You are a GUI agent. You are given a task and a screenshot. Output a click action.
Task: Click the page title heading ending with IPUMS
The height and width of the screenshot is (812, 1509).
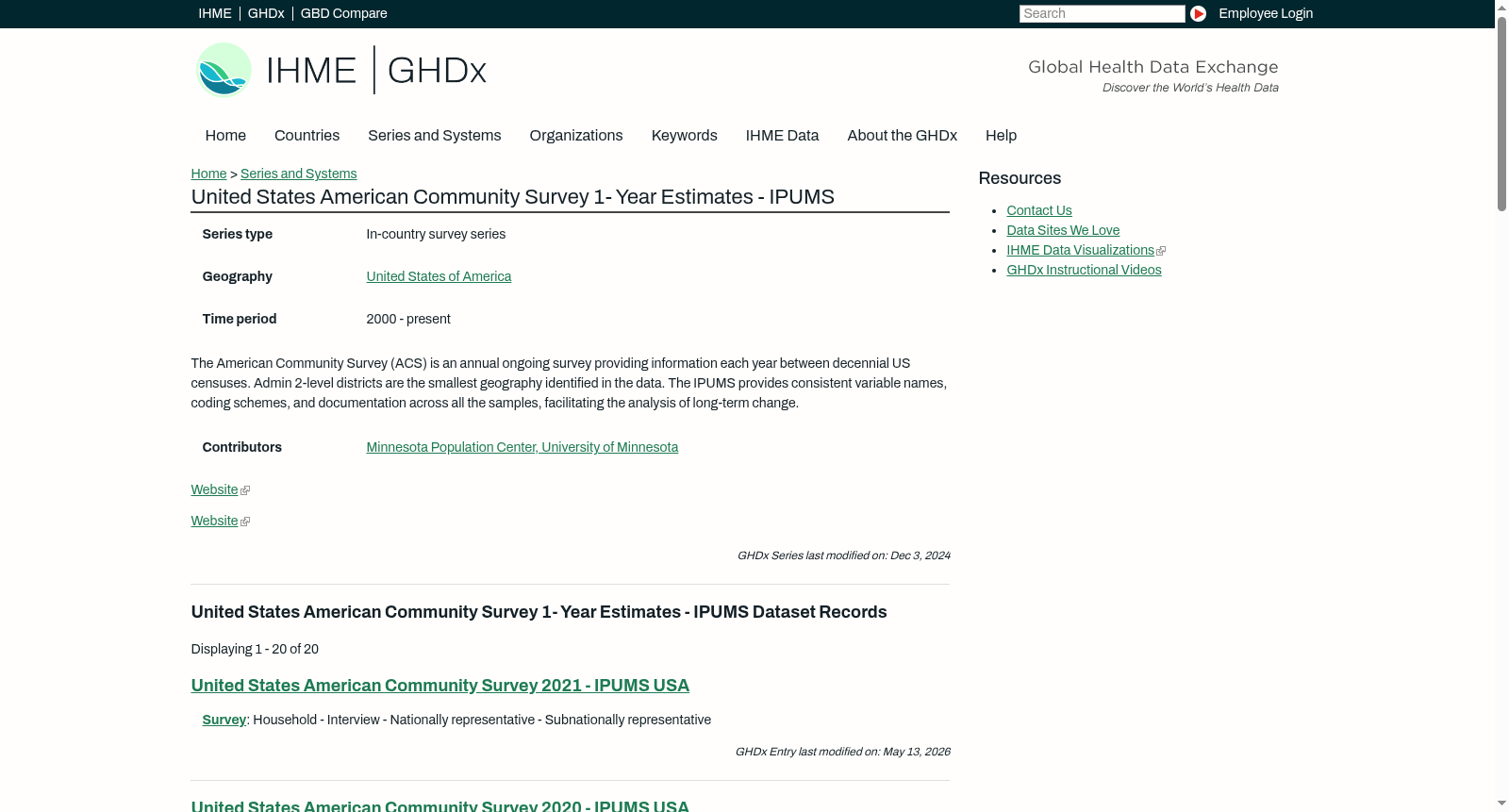click(512, 197)
